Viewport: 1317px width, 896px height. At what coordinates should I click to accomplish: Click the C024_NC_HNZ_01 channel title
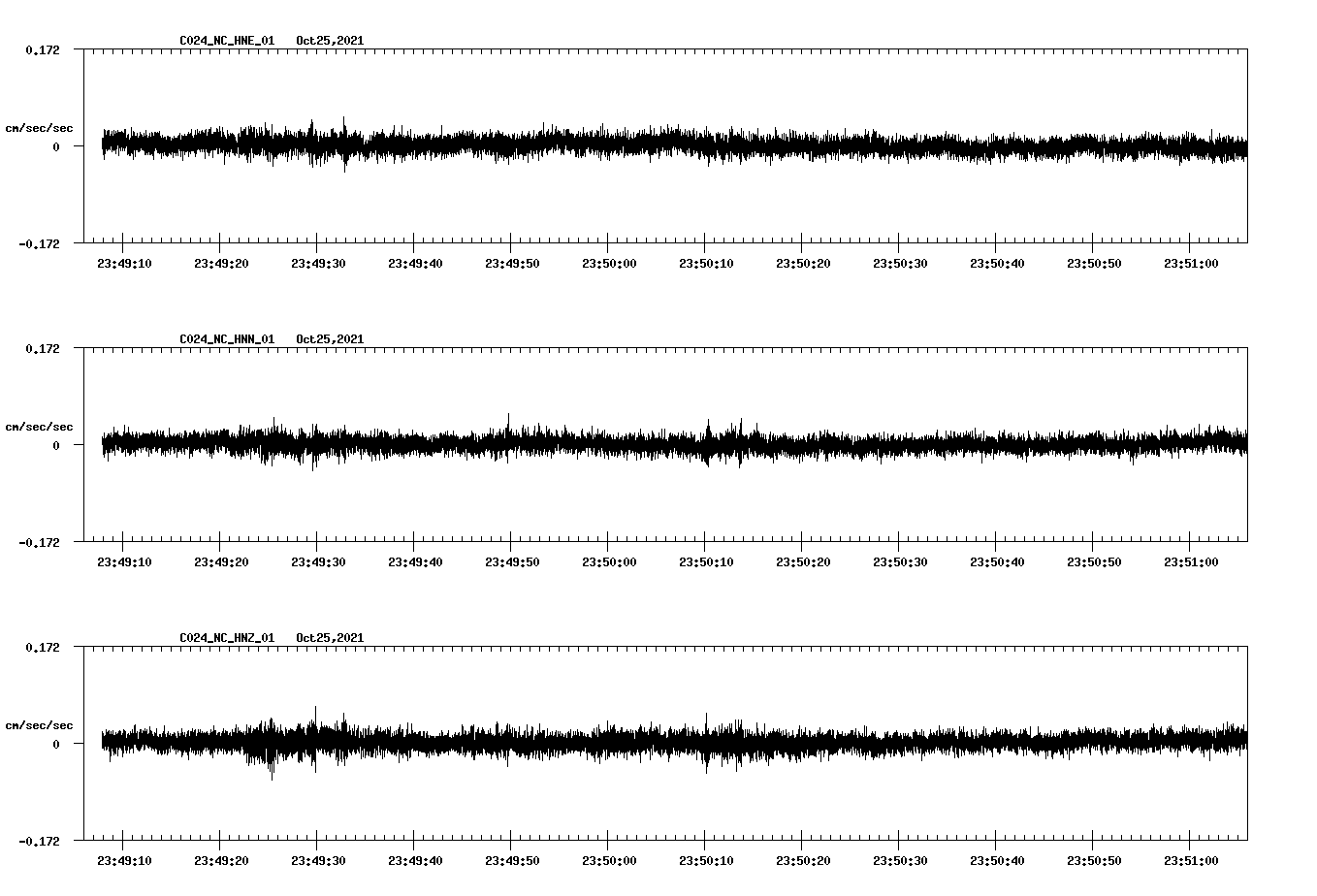227,638
